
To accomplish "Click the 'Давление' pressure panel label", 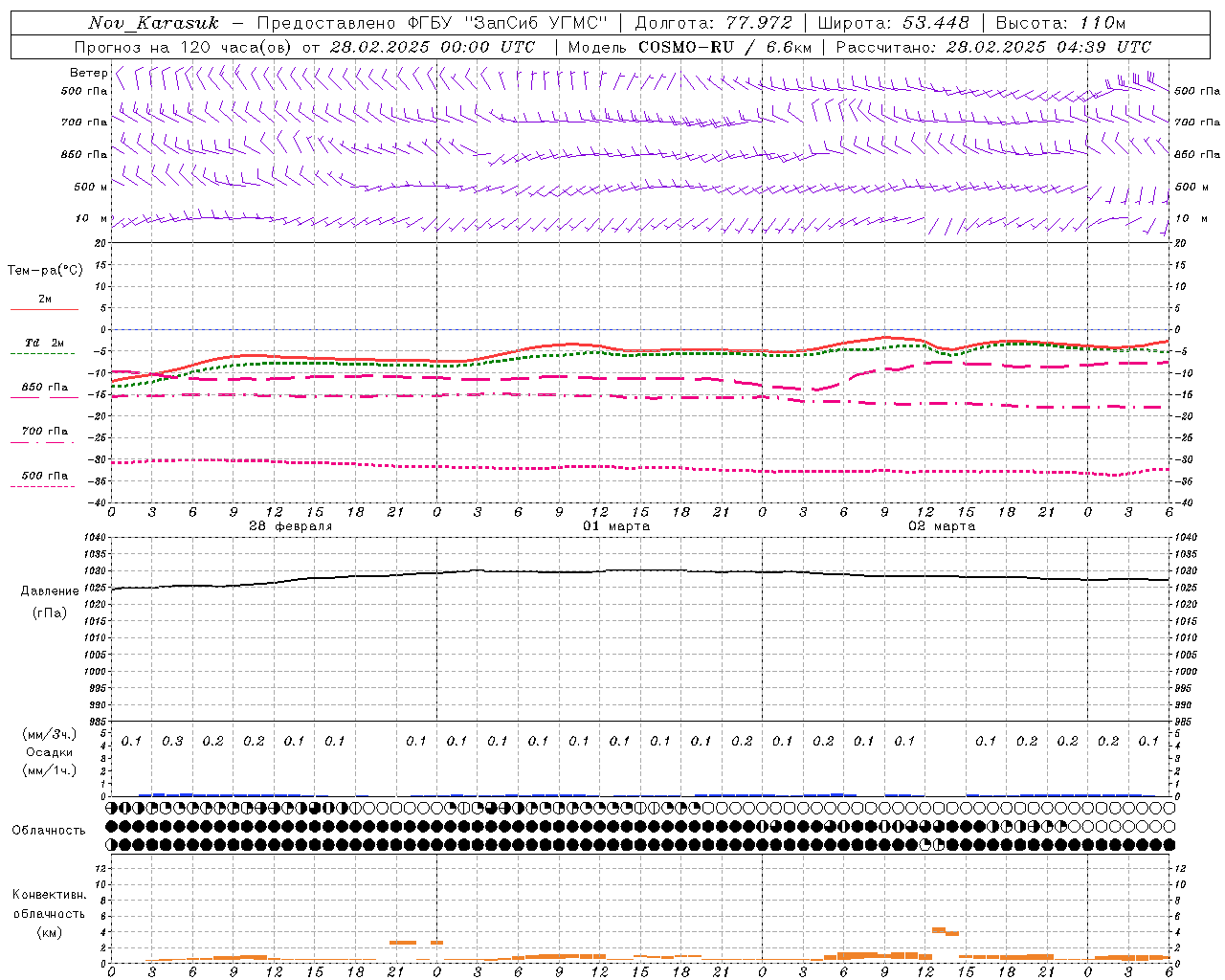I will [50, 591].
